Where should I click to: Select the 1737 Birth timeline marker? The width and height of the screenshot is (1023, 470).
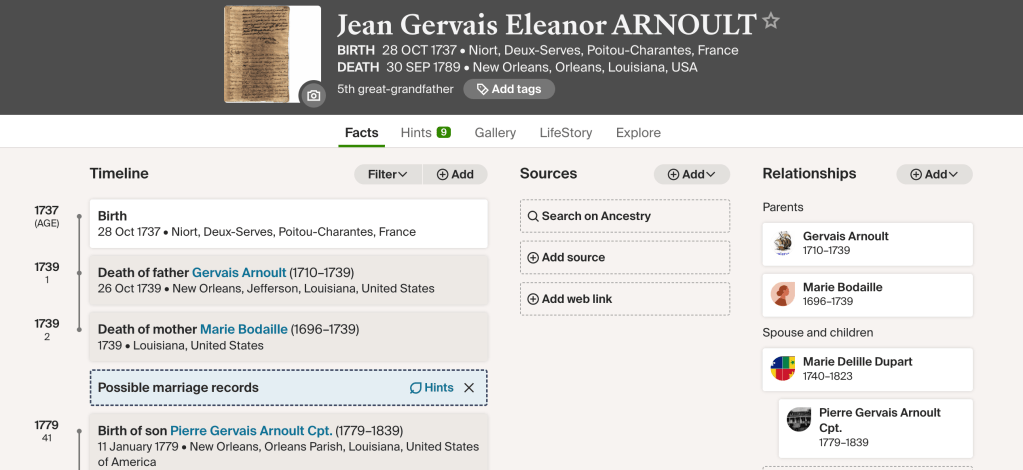click(x=78, y=215)
